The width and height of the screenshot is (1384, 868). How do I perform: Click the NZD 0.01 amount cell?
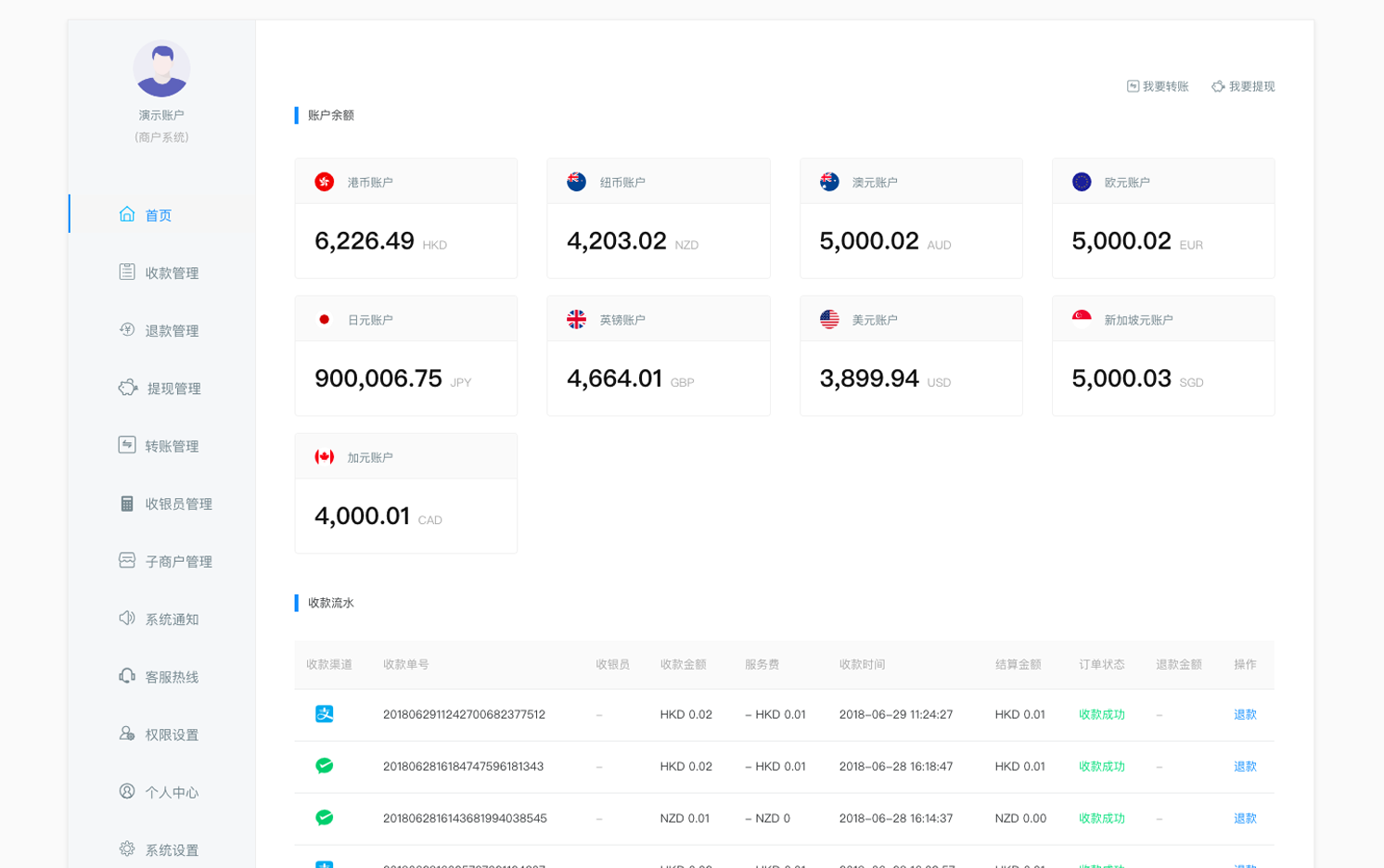pyautogui.click(x=685, y=818)
